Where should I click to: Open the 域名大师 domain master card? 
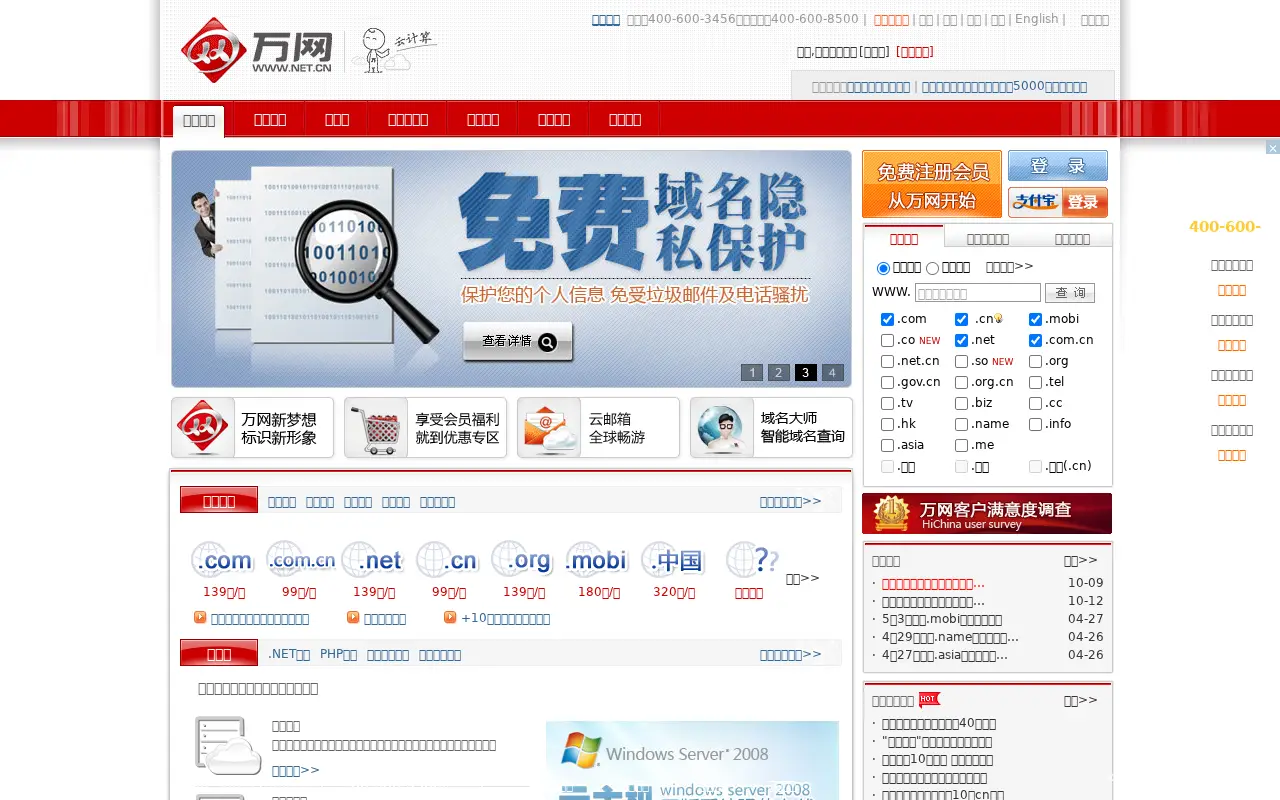(x=771, y=428)
